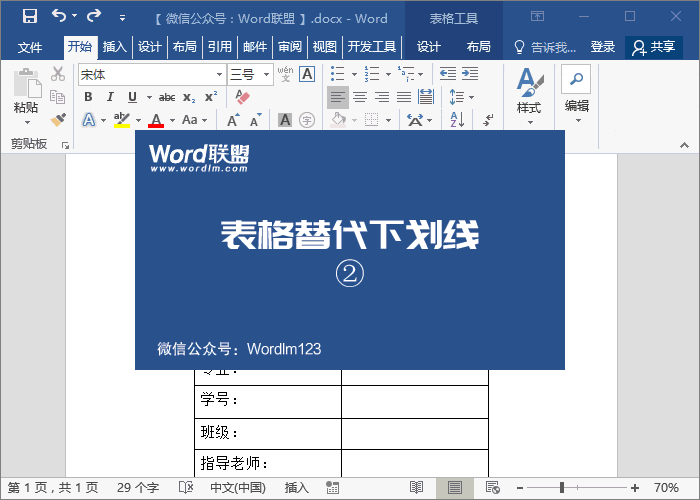Open the 审阅 ribbon tab
700x500 pixels.
290,46
